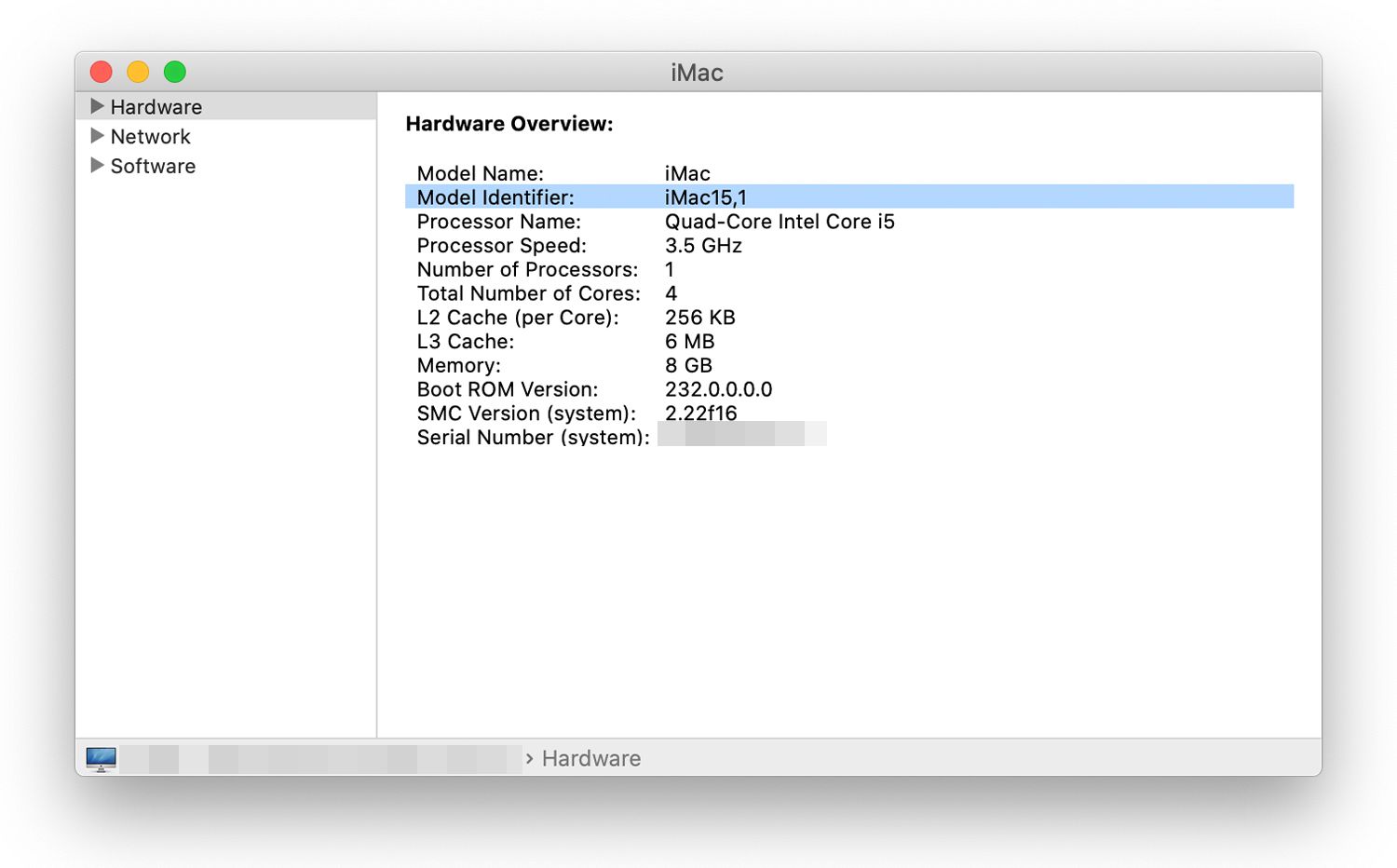Minimize the window with yellow button
The width and height of the screenshot is (1397, 868).
(x=138, y=72)
